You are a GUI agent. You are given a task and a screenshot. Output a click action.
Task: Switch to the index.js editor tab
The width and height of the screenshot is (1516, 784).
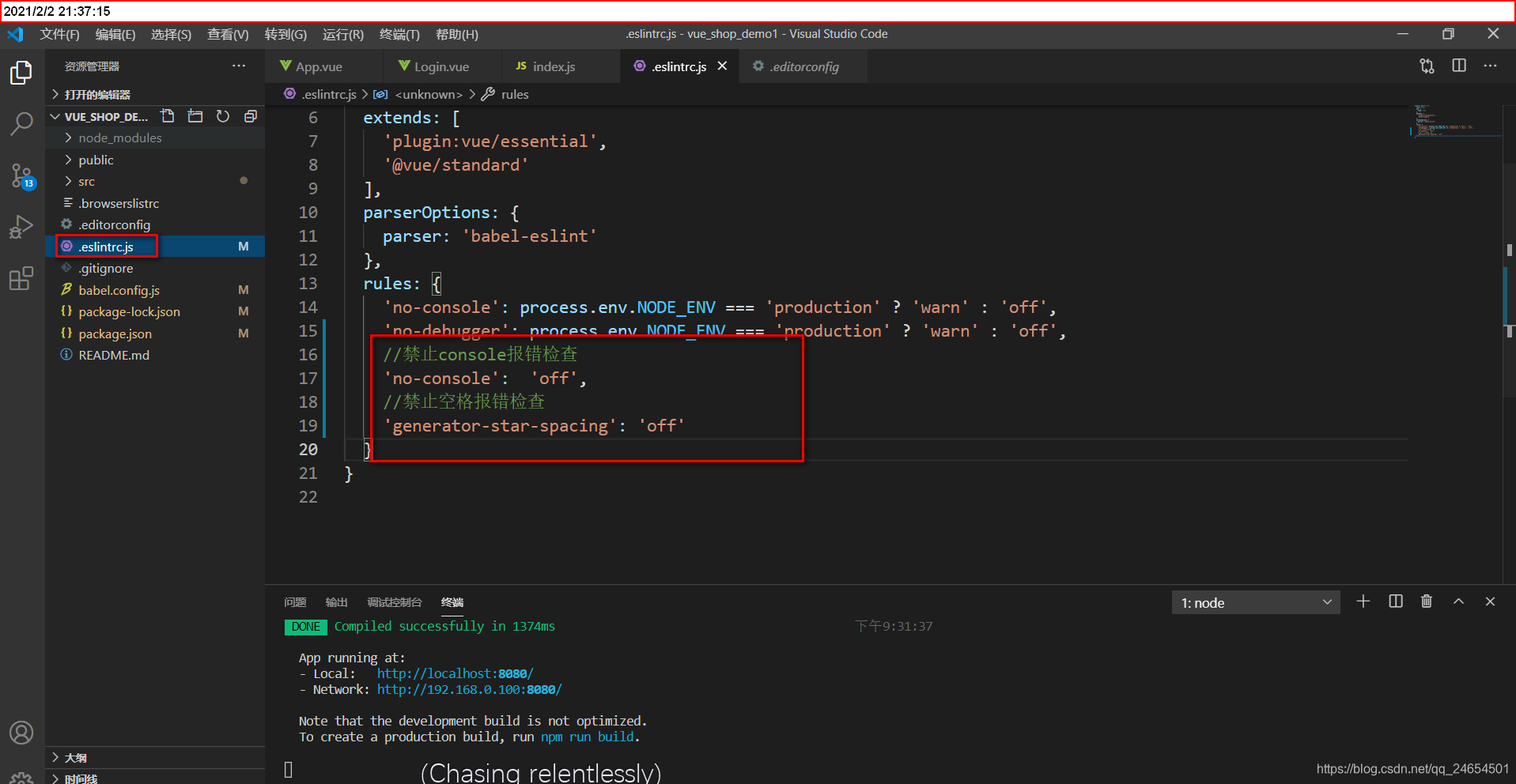pyautogui.click(x=561, y=67)
